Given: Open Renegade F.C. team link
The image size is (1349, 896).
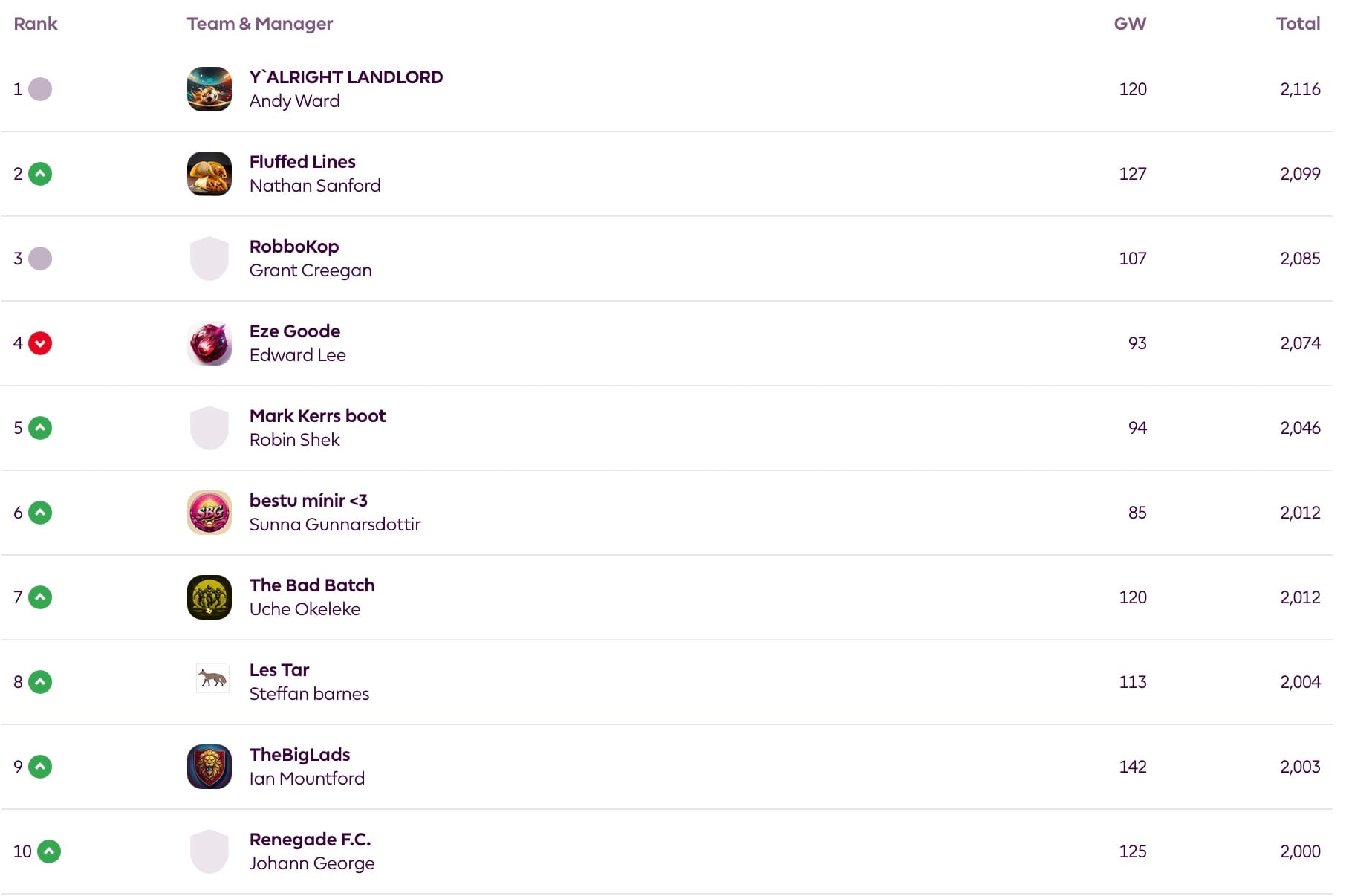Looking at the screenshot, I should click(x=310, y=840).
